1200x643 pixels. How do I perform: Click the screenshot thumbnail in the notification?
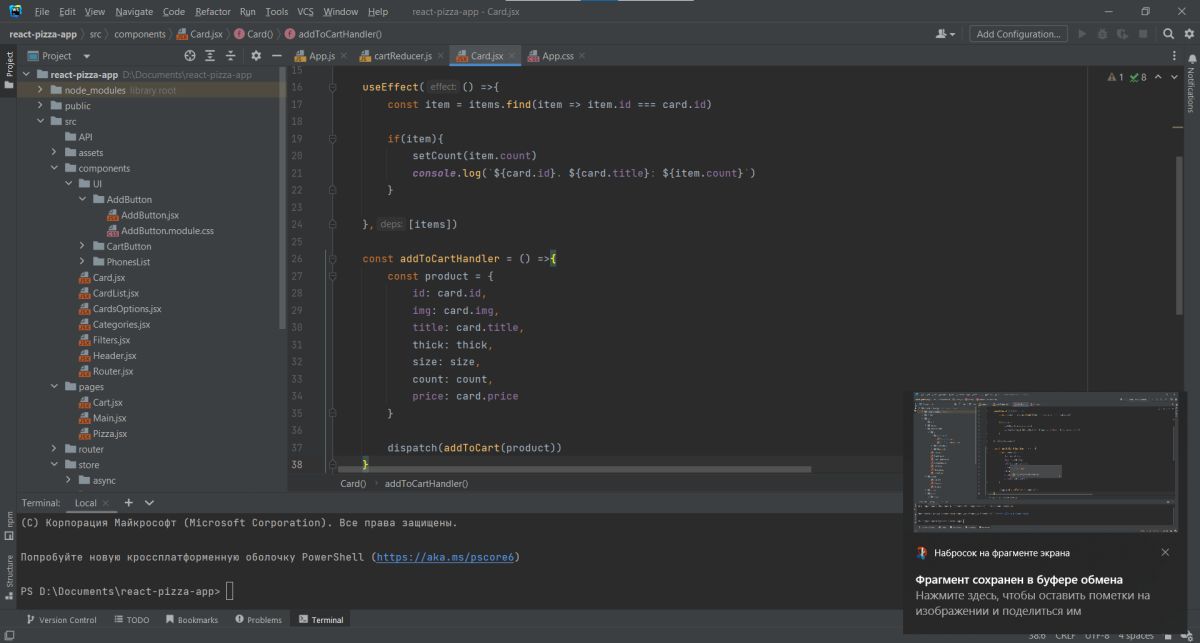[x=1044, y=461]
